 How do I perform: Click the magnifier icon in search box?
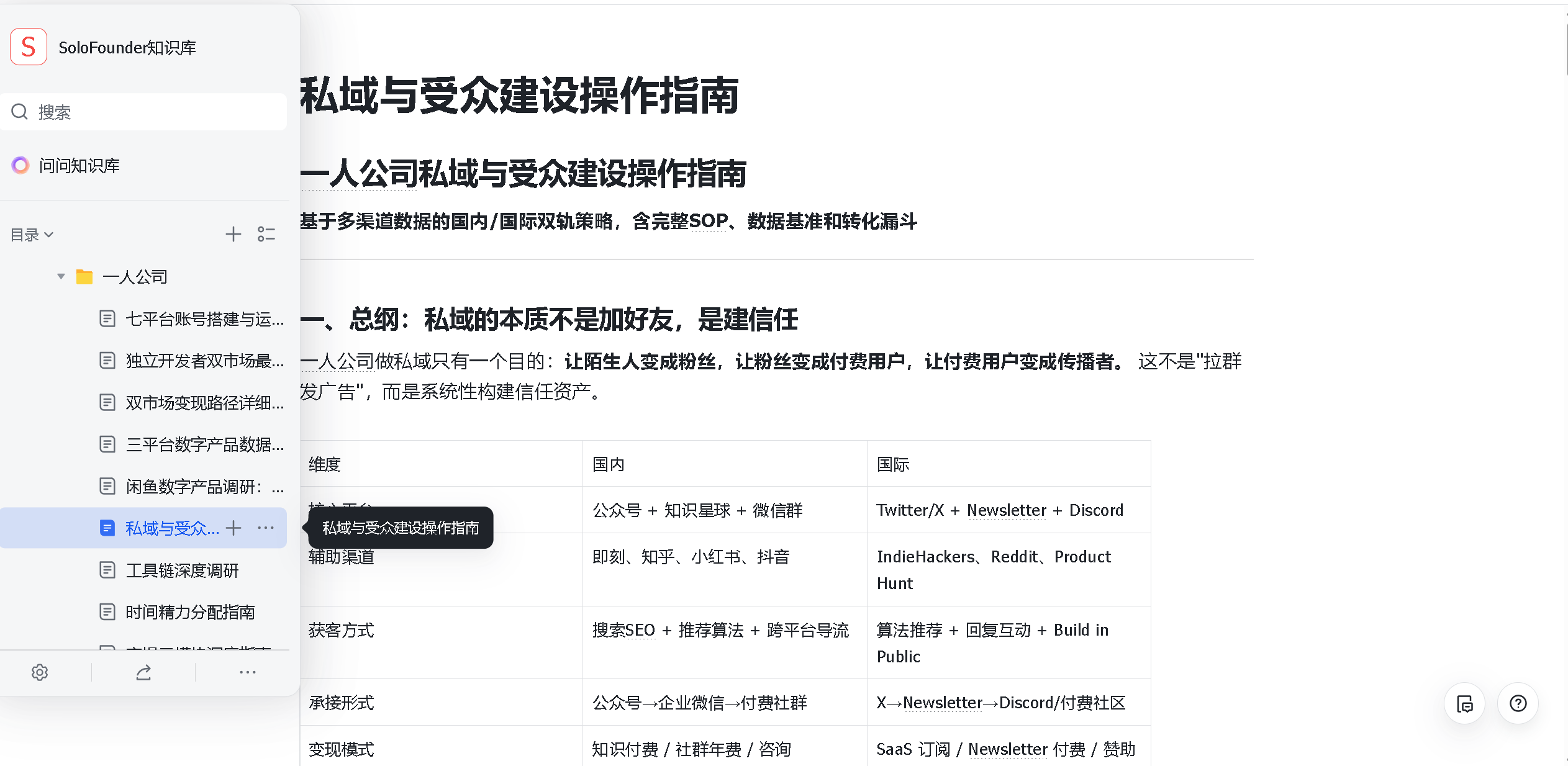coord(20,112)
